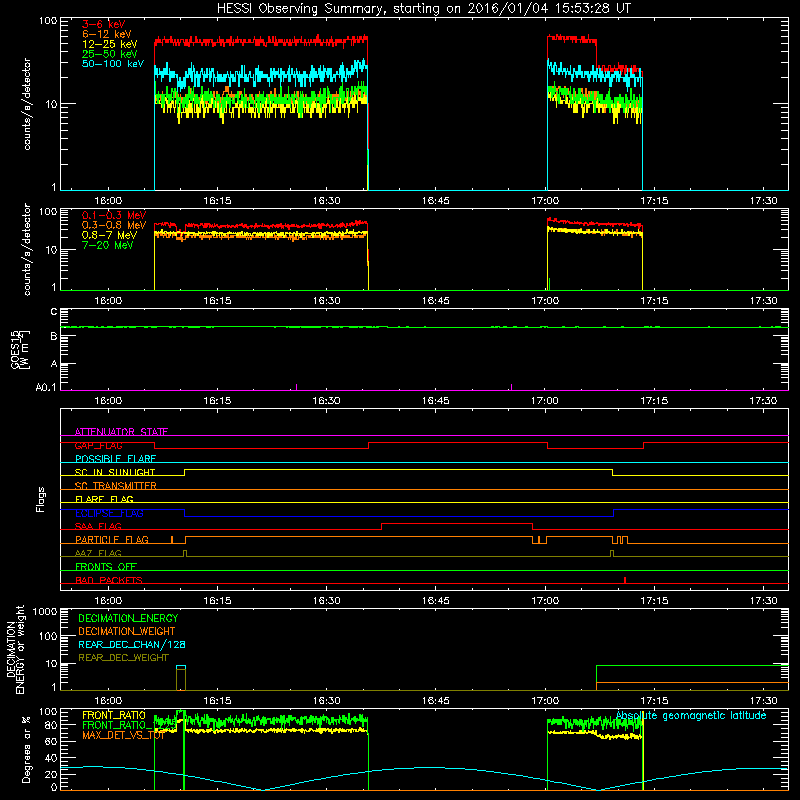
Task: Click the 16:45 tick label under Flags panel
Action: pos(436,601)
